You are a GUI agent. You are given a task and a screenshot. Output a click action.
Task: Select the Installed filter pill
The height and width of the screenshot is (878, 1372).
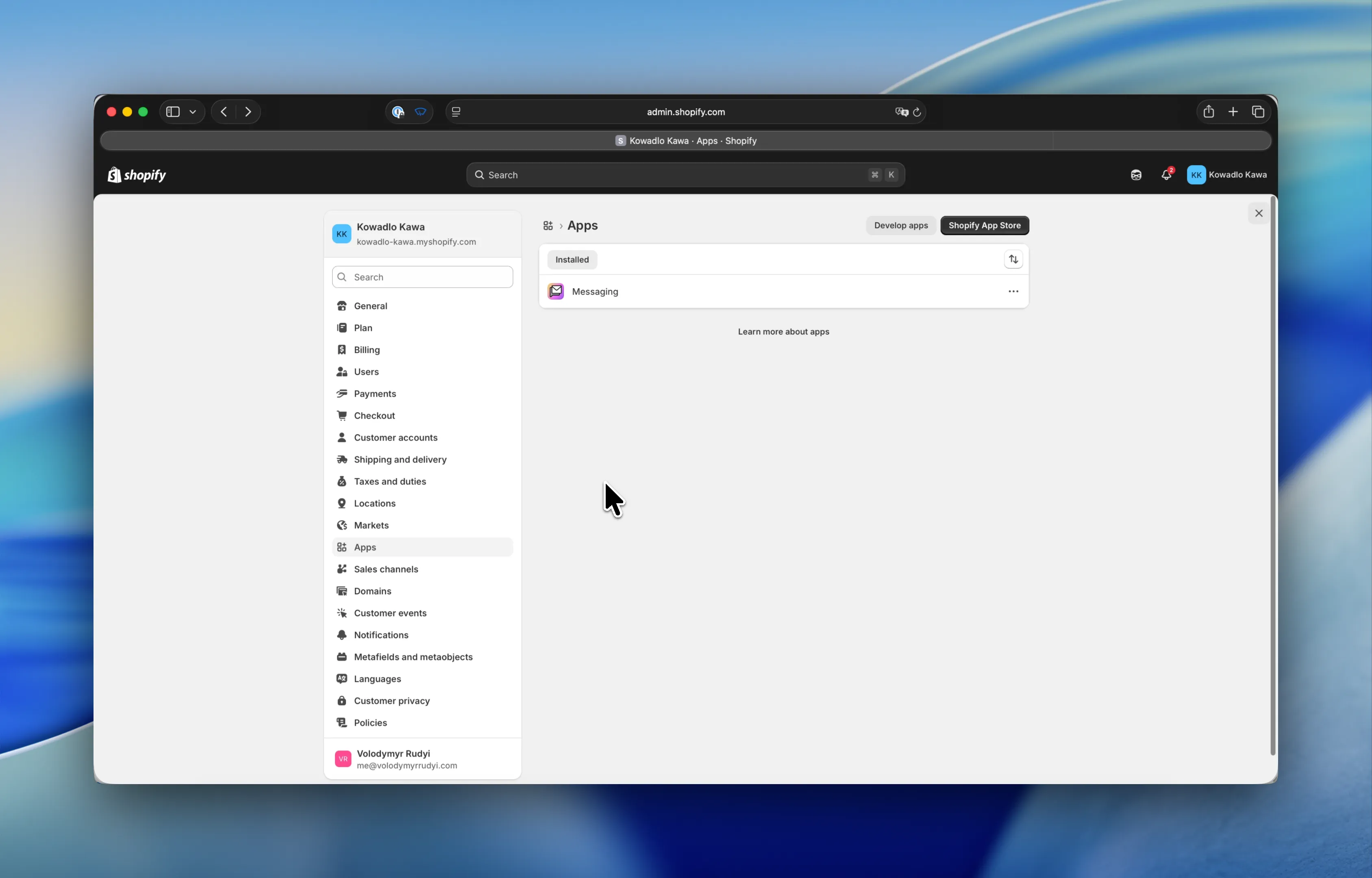pos(572,259)
